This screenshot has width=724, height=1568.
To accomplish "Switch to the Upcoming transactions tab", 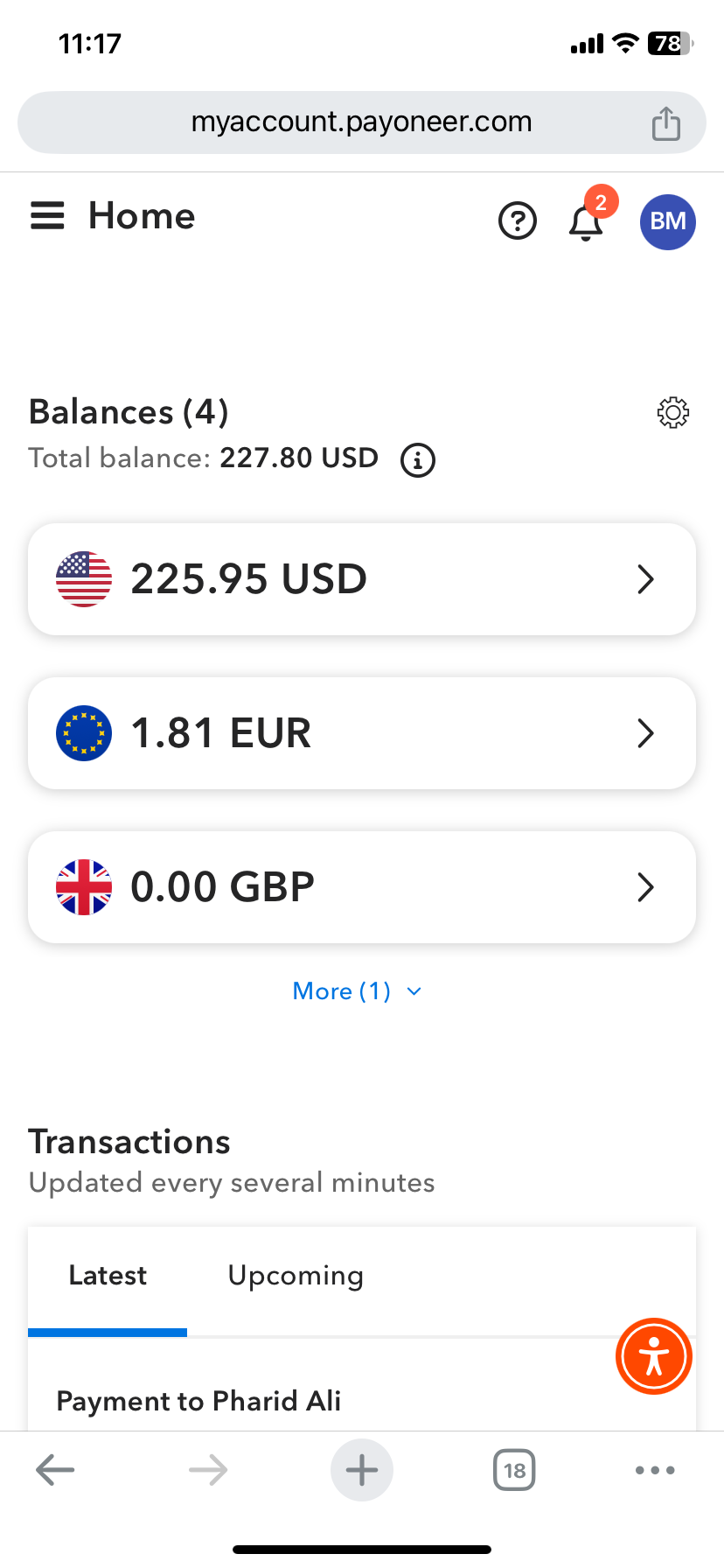I will pyautogui.click(x=296, y=1276).
